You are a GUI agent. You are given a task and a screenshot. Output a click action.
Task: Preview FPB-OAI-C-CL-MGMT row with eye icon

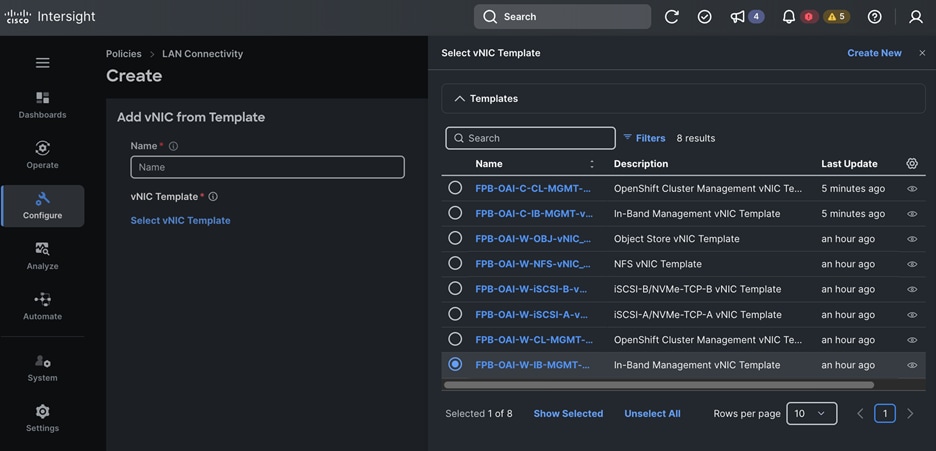pos(912,189)
